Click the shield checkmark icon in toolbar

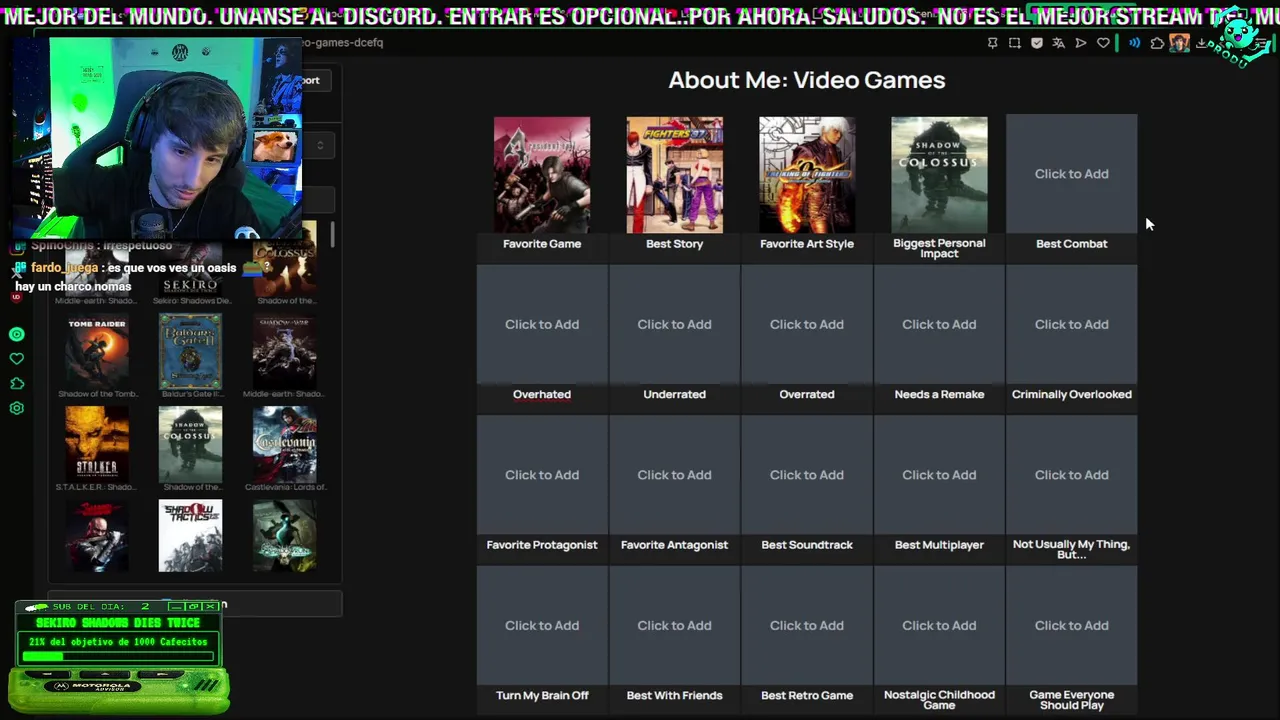[1037, 43]
